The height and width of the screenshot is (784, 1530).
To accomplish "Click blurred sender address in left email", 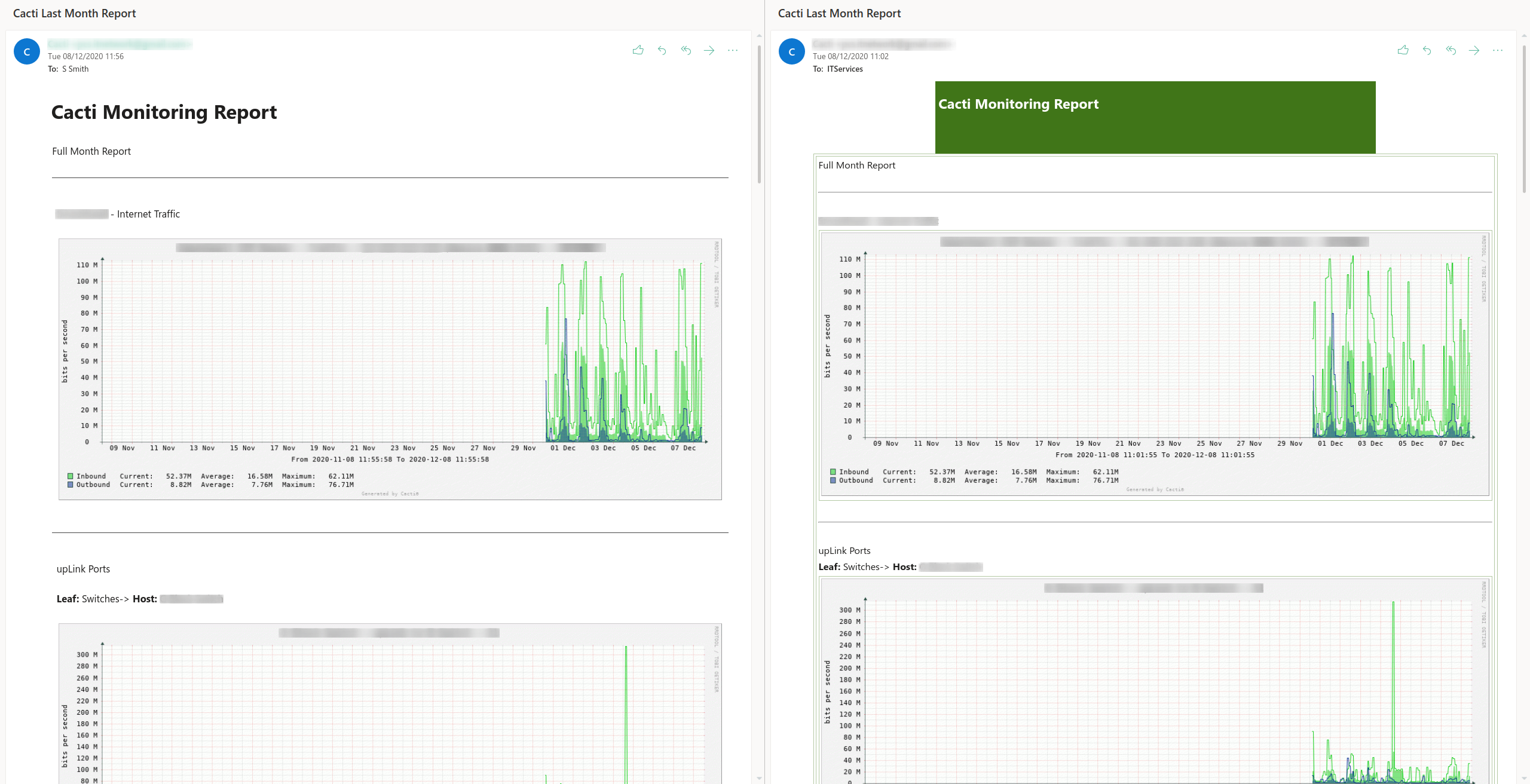I will 120,44.
